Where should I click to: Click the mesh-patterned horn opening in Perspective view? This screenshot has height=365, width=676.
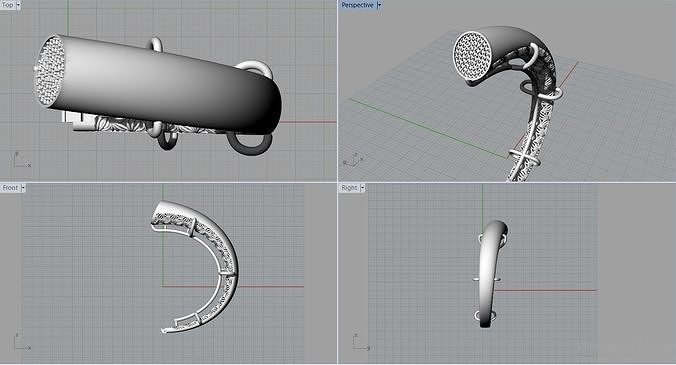point(473,55)
